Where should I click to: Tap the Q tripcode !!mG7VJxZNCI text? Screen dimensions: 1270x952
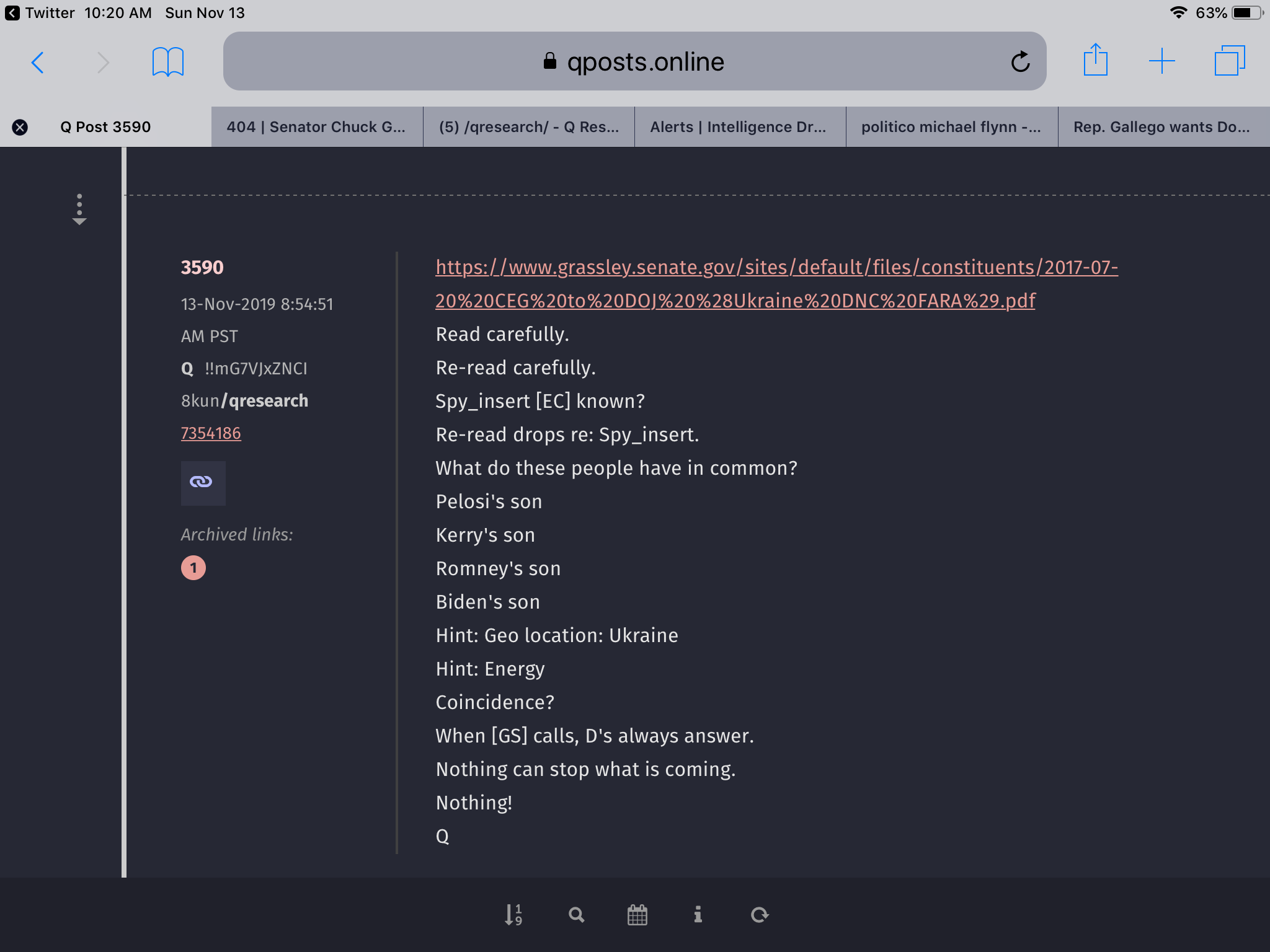tap(256, 369)
